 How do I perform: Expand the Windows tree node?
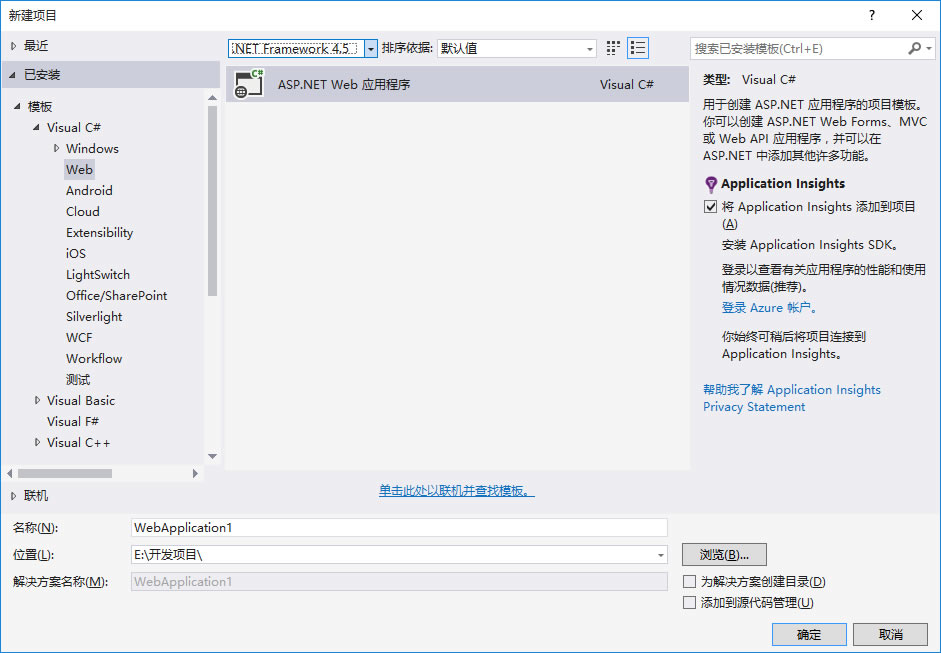click(56, 148)
